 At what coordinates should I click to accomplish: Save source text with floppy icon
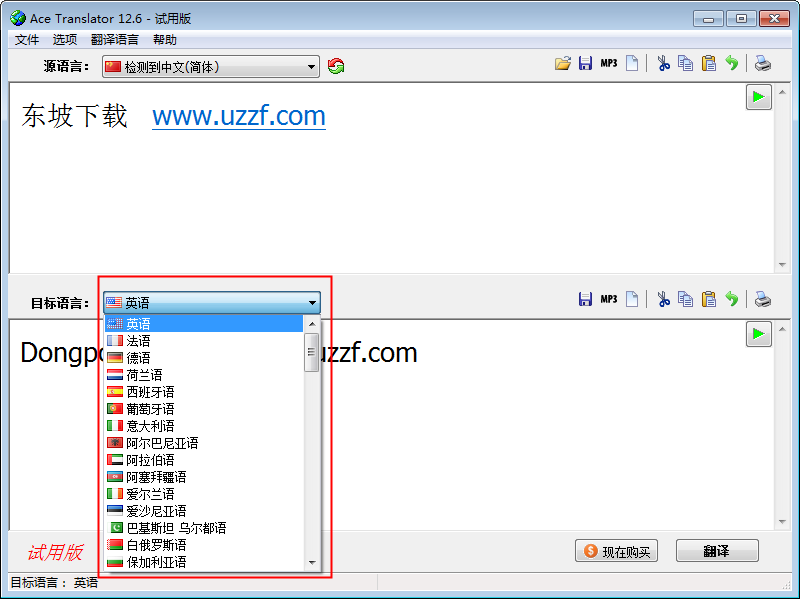tap(585, 64)
